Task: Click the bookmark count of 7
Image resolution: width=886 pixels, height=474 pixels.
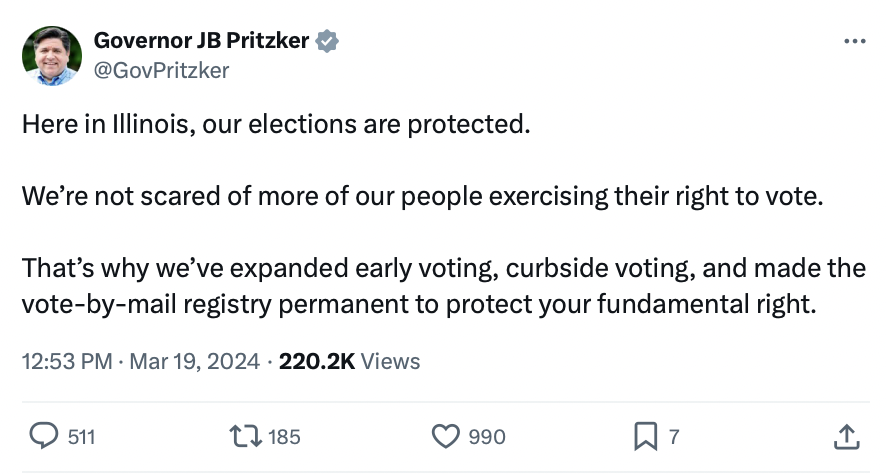Action: (674, 437)
